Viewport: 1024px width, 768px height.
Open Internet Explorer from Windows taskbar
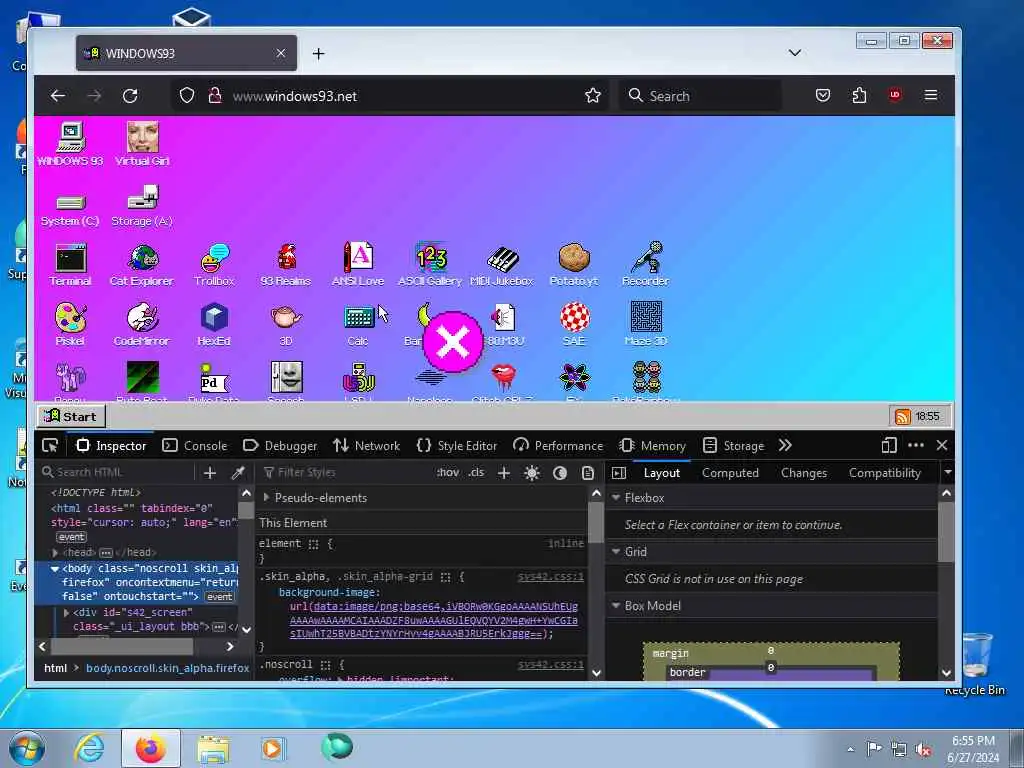88,748
